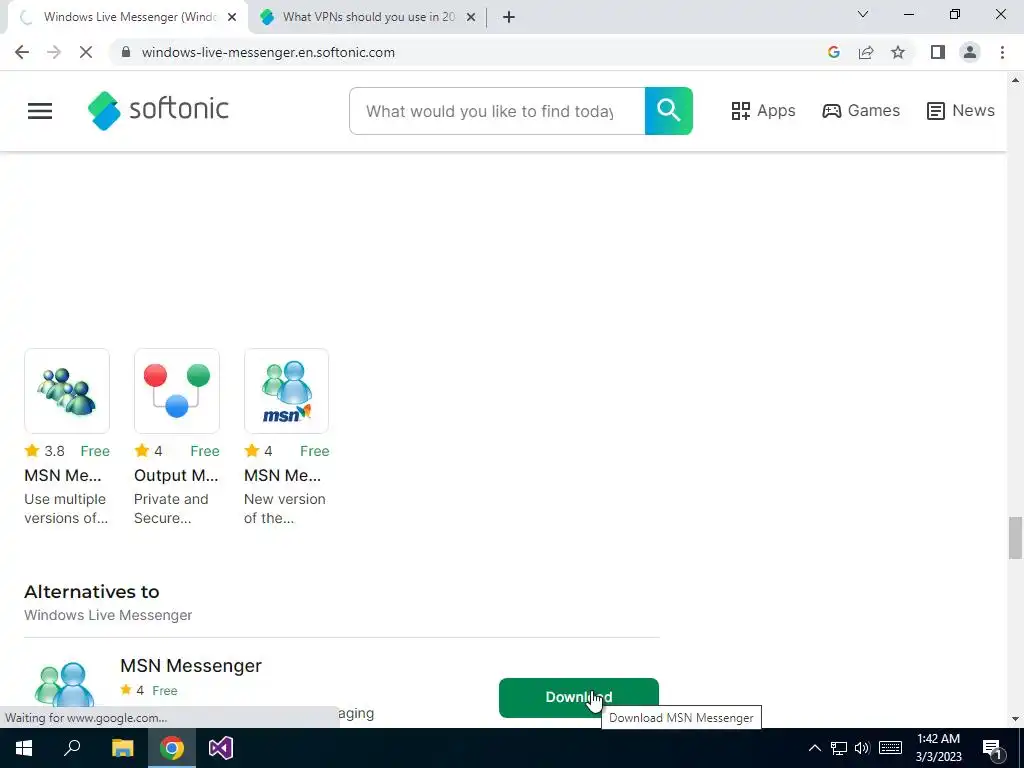Open File Explorer from taskbar
The height and width of the screenshot is (768, 1024).
(122, 748)
